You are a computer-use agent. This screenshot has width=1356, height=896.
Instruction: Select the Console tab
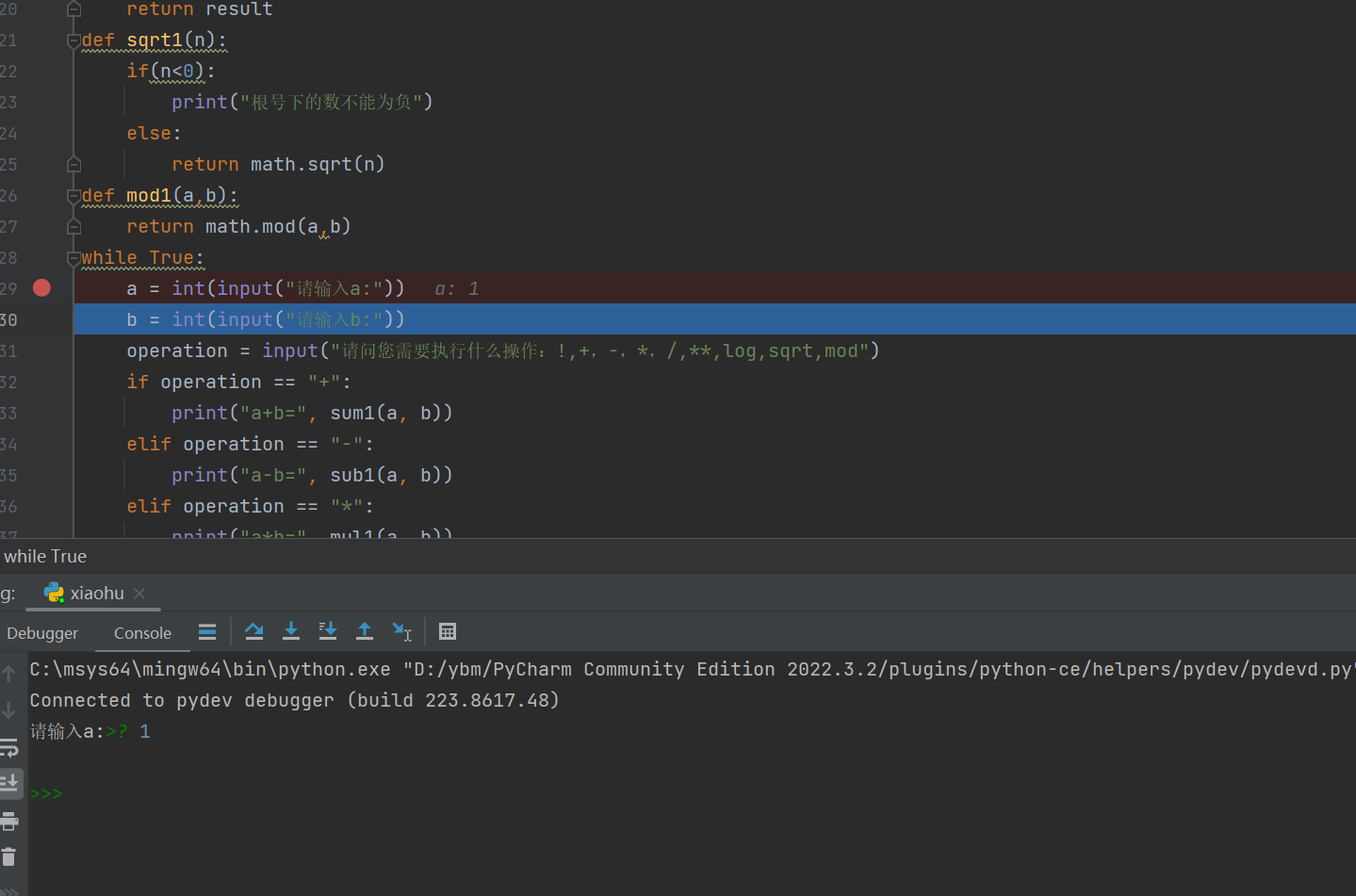[142, 633]
